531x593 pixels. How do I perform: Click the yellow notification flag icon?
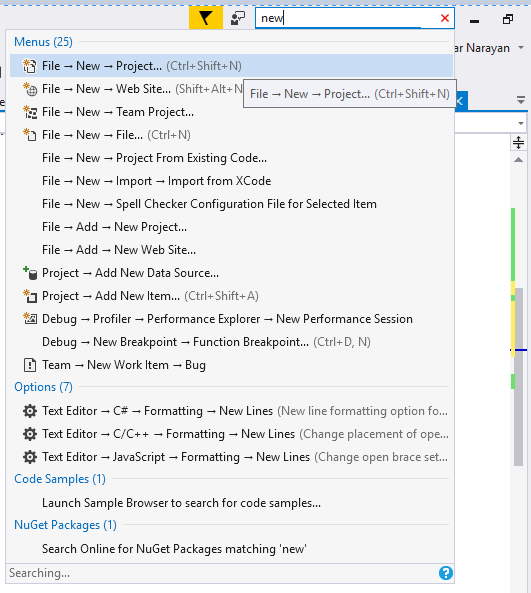(x=206, y=18)
